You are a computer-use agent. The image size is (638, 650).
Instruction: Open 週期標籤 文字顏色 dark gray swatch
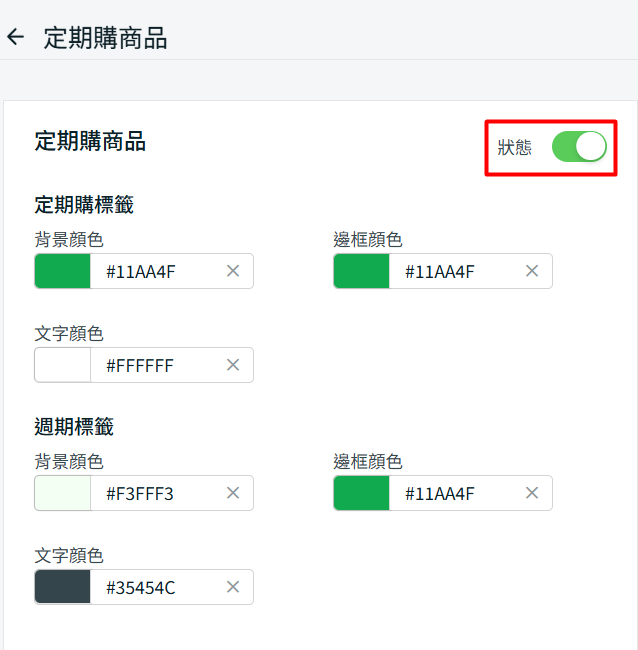coord(63,587)
